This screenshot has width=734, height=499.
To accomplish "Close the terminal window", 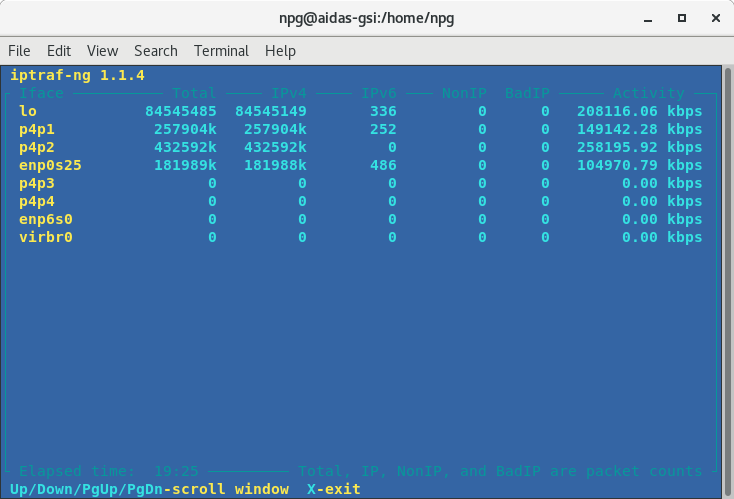I will (x=715, y=18).
